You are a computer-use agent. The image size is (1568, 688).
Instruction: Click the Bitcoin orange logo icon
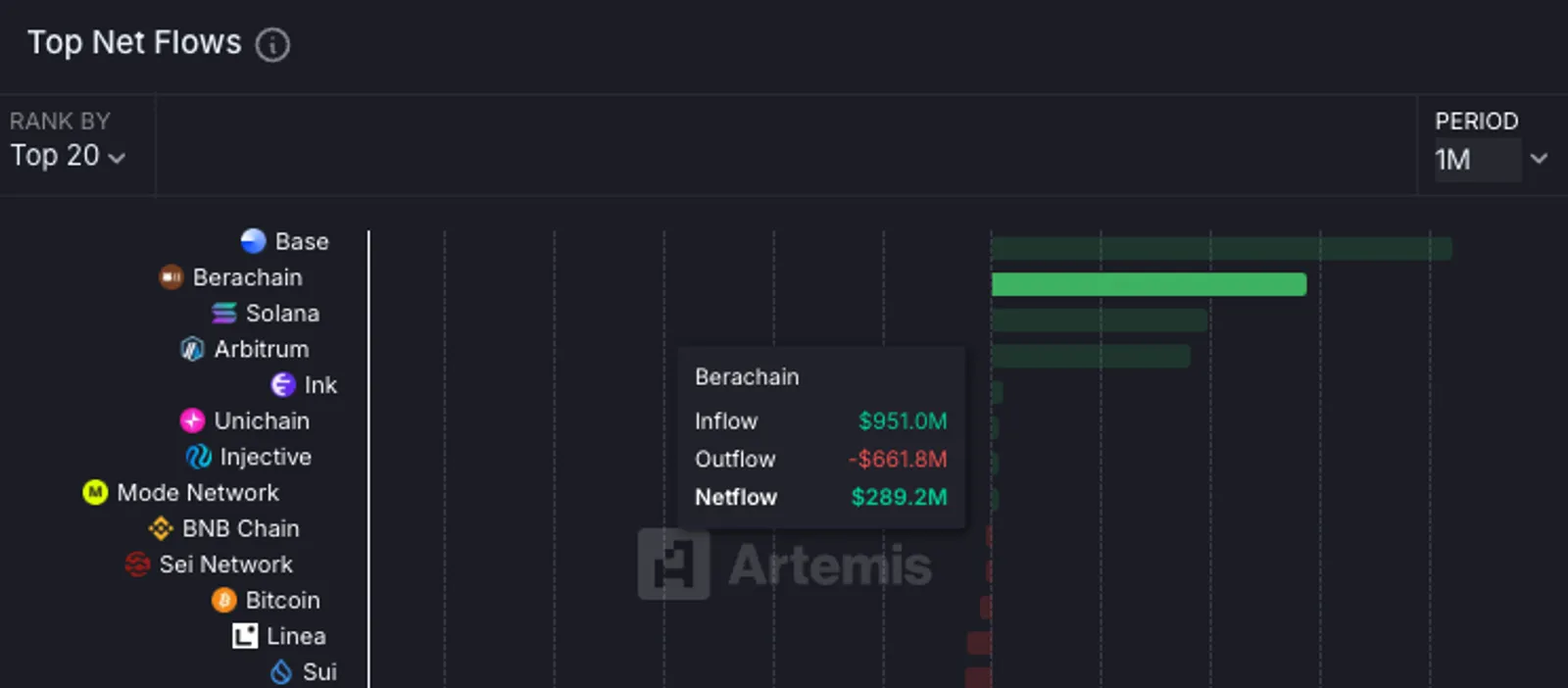tap(224, 600)
